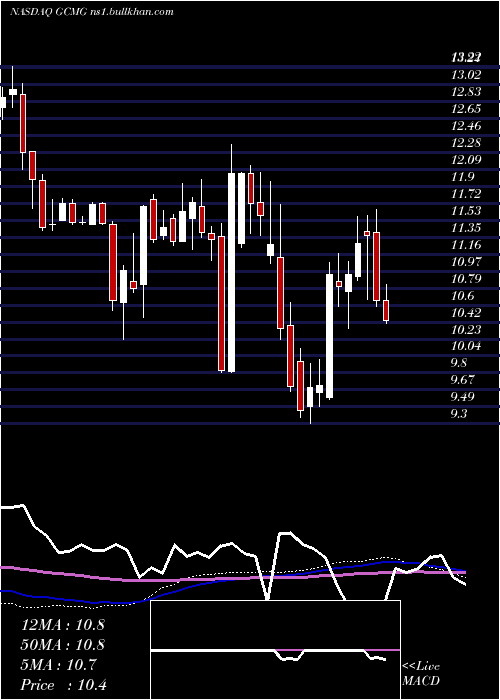Screen dimensions: 500x700
Task: Click the NASDAQ GCMG ns1.bullkhan.com title text
Action: 92,12
